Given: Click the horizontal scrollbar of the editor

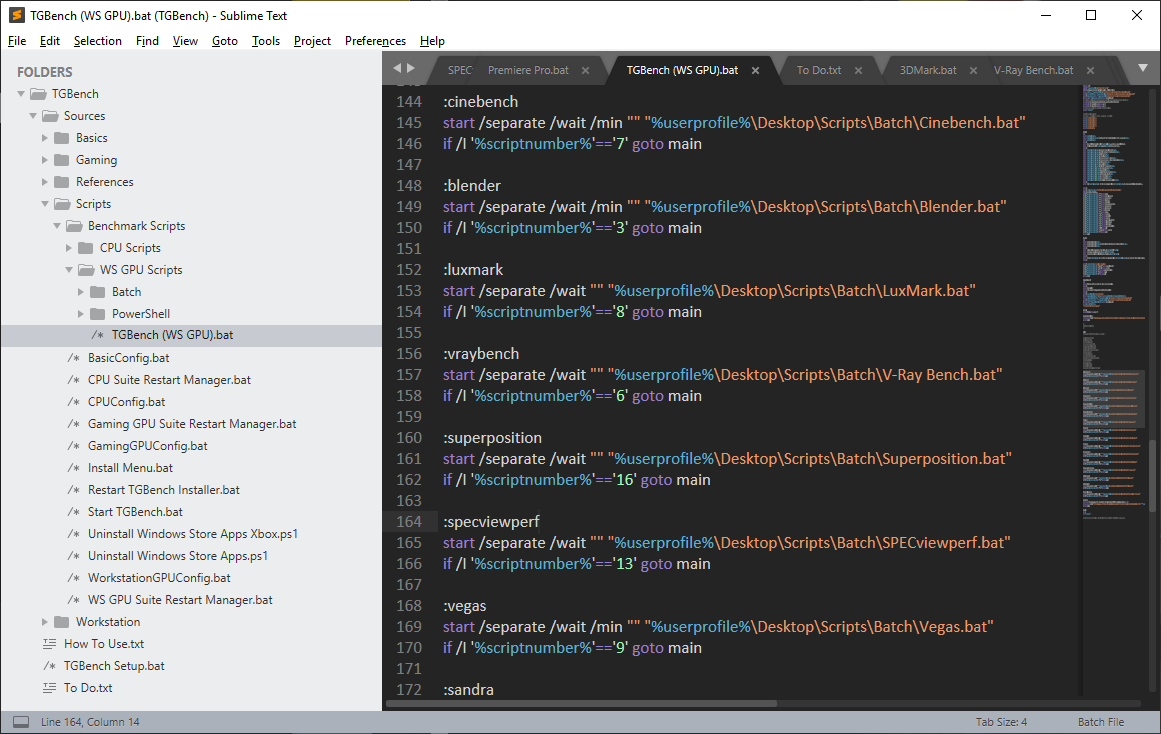Looking at the screenshot, I should pyautogui.click(x=581, y=704).
